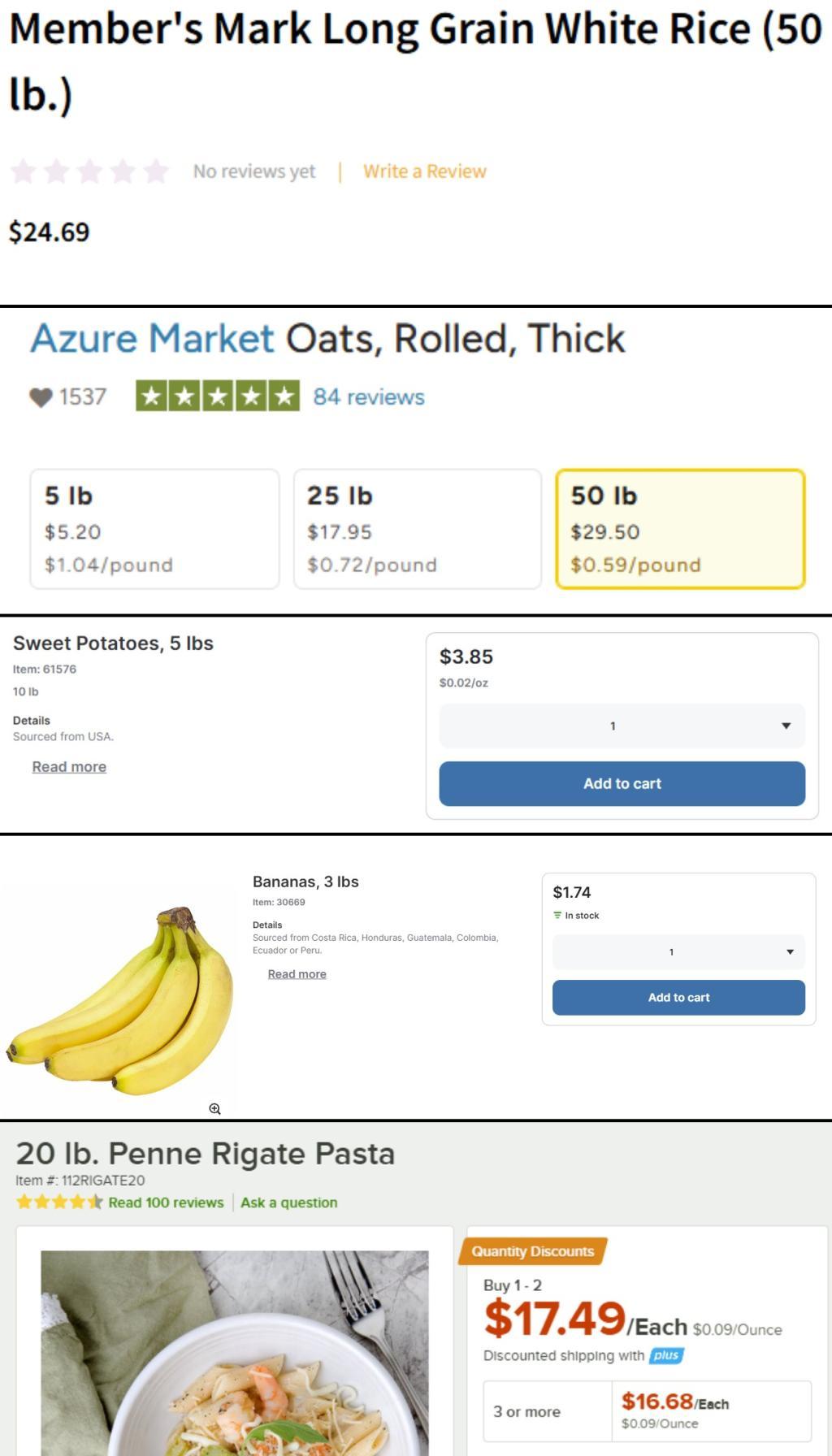Click Read more under sweet potatoes details

69,766
